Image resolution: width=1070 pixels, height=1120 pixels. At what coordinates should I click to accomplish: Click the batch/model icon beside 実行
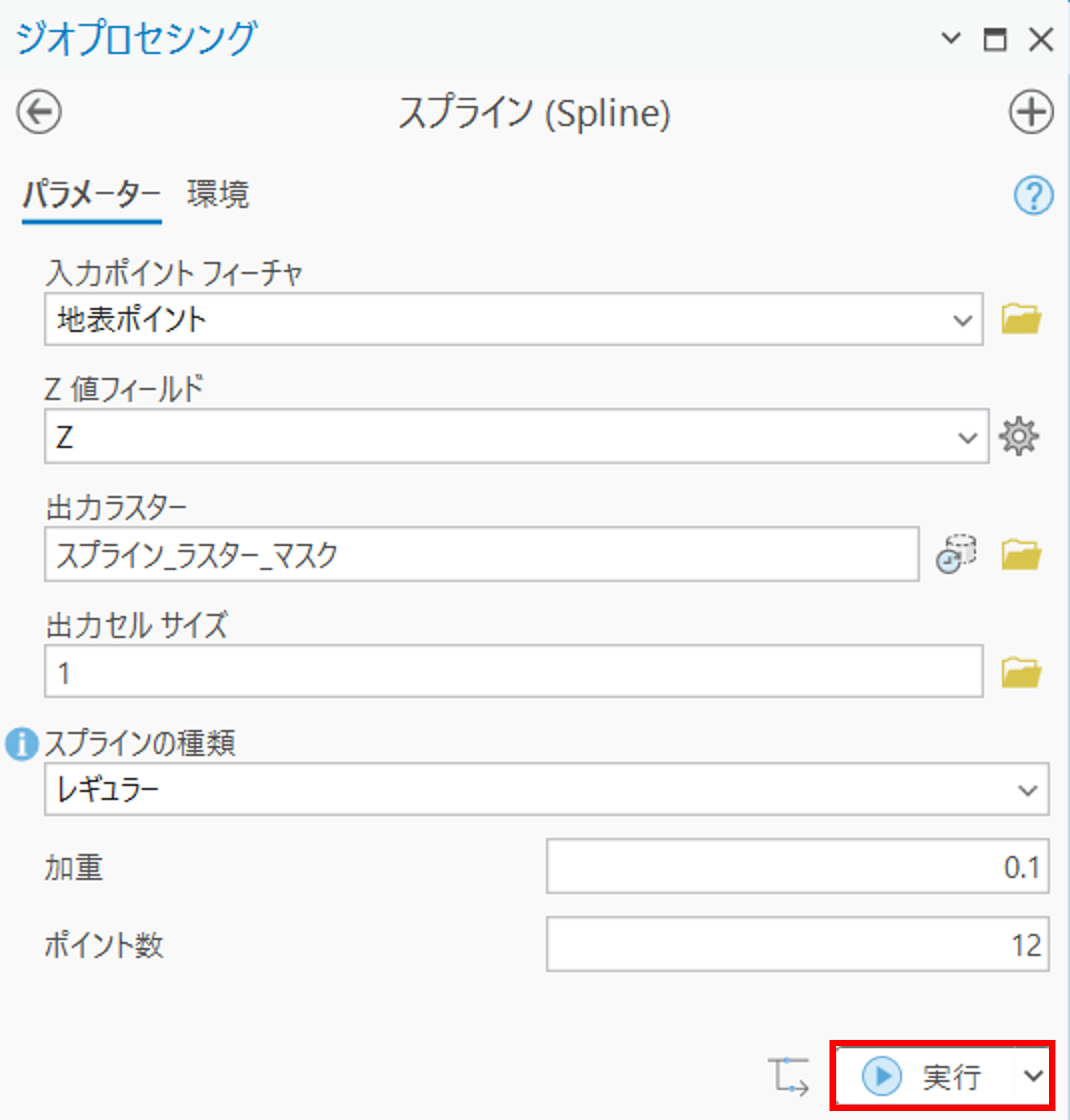pyautogui.click(x=789, y=1076)
